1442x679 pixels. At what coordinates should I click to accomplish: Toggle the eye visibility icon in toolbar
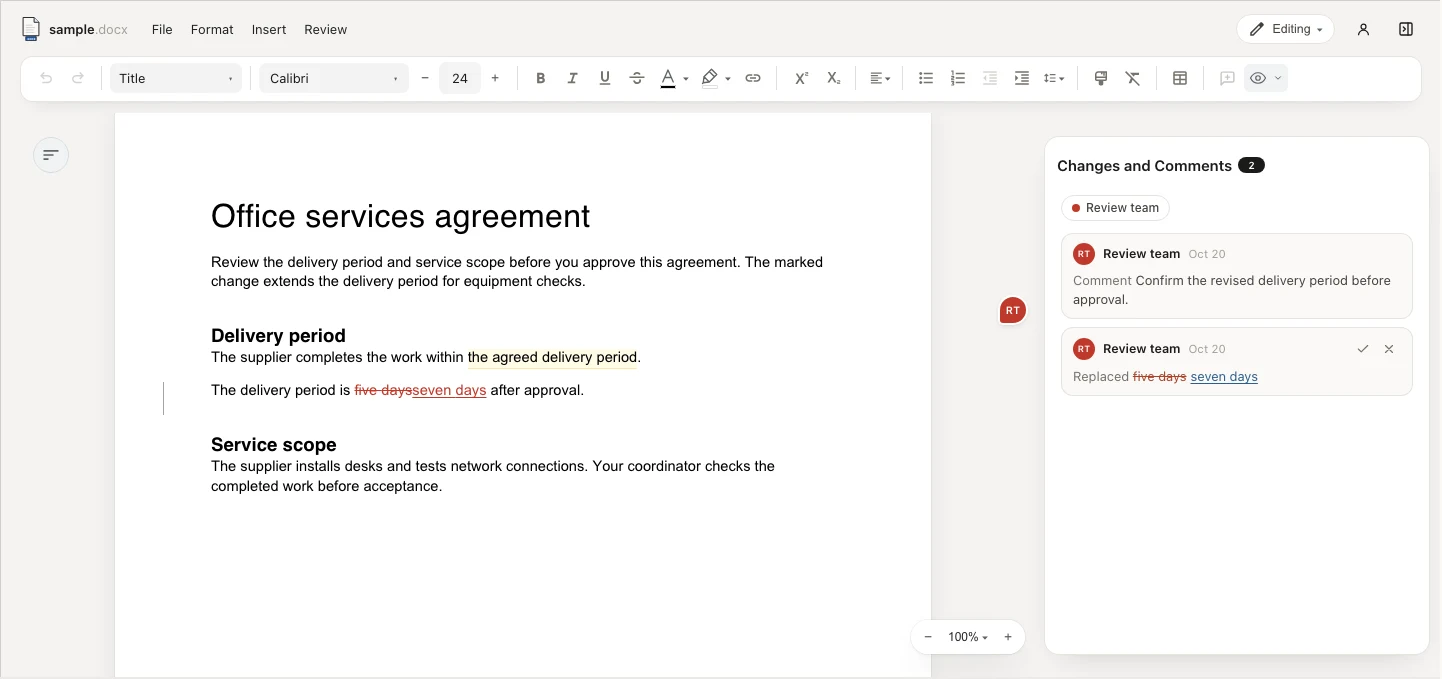[1258, 78]
